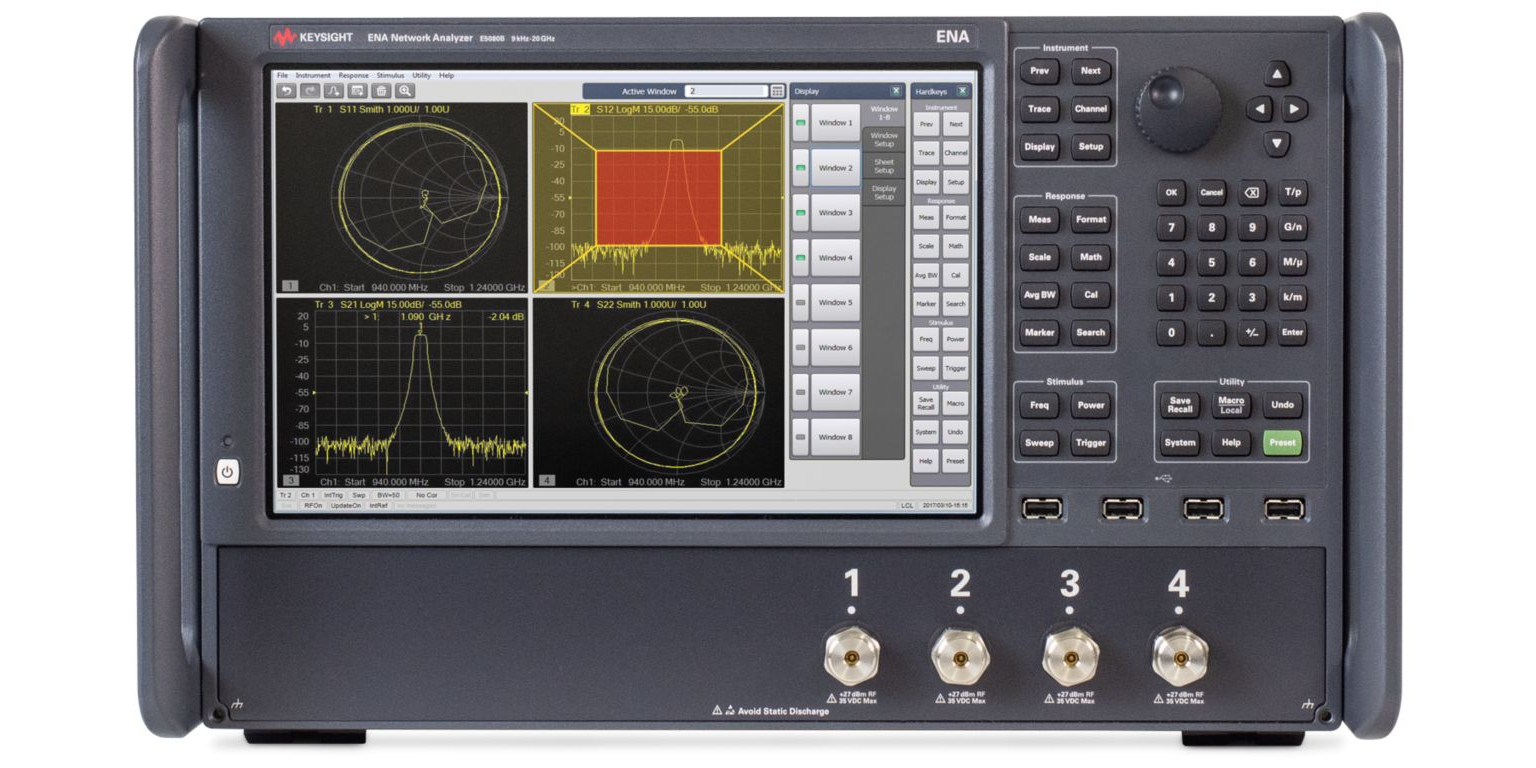Select the Display Setup tab

point(884,192)
